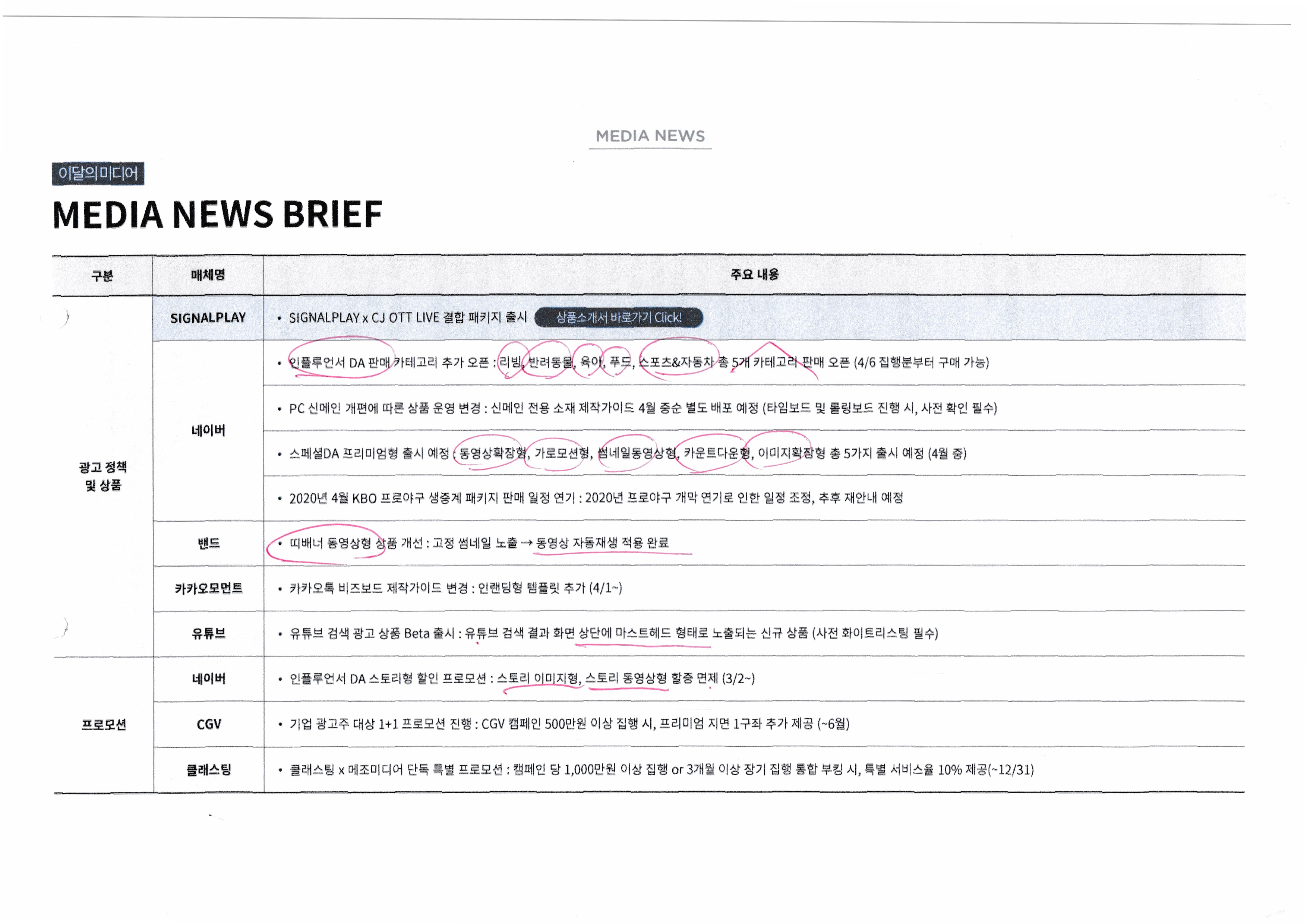The image size is (1307, 924).
Task: Click the SIGNALPLAY media name cell
Action: click(208, 318)
